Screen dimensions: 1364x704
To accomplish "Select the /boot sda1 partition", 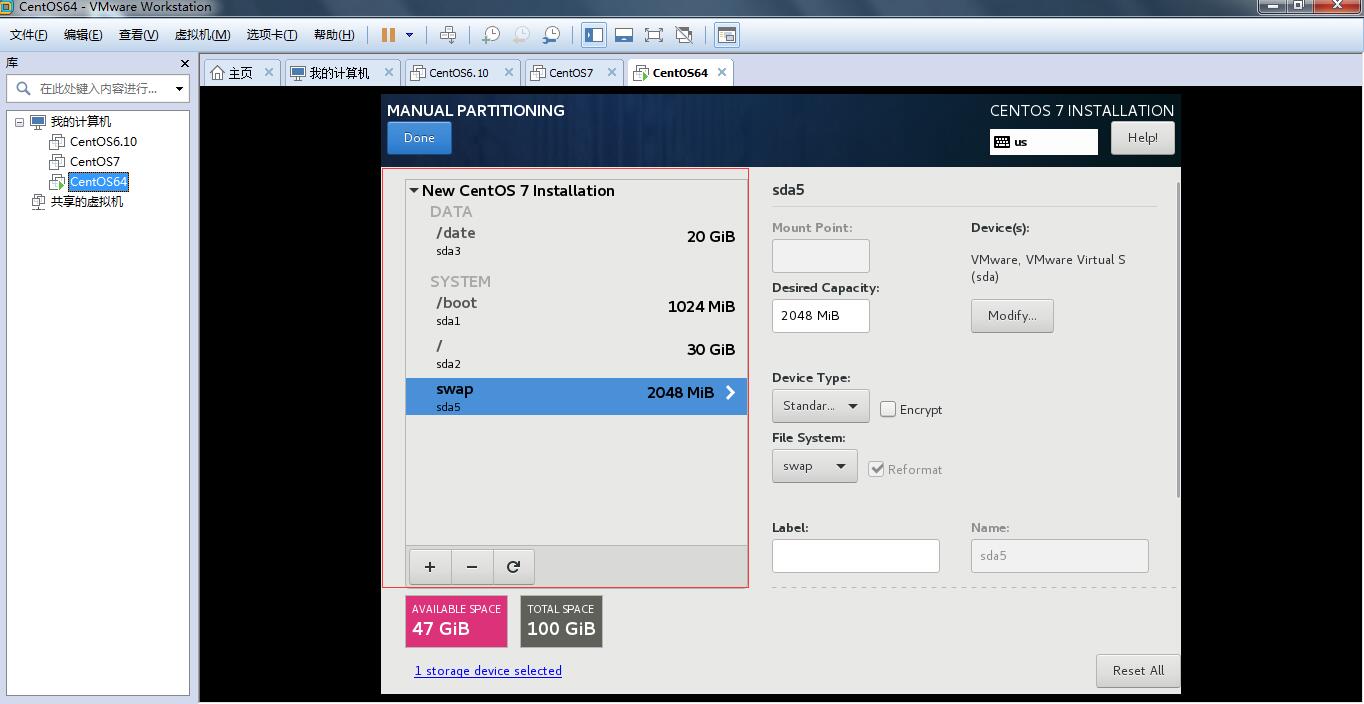I will point(577,310).
